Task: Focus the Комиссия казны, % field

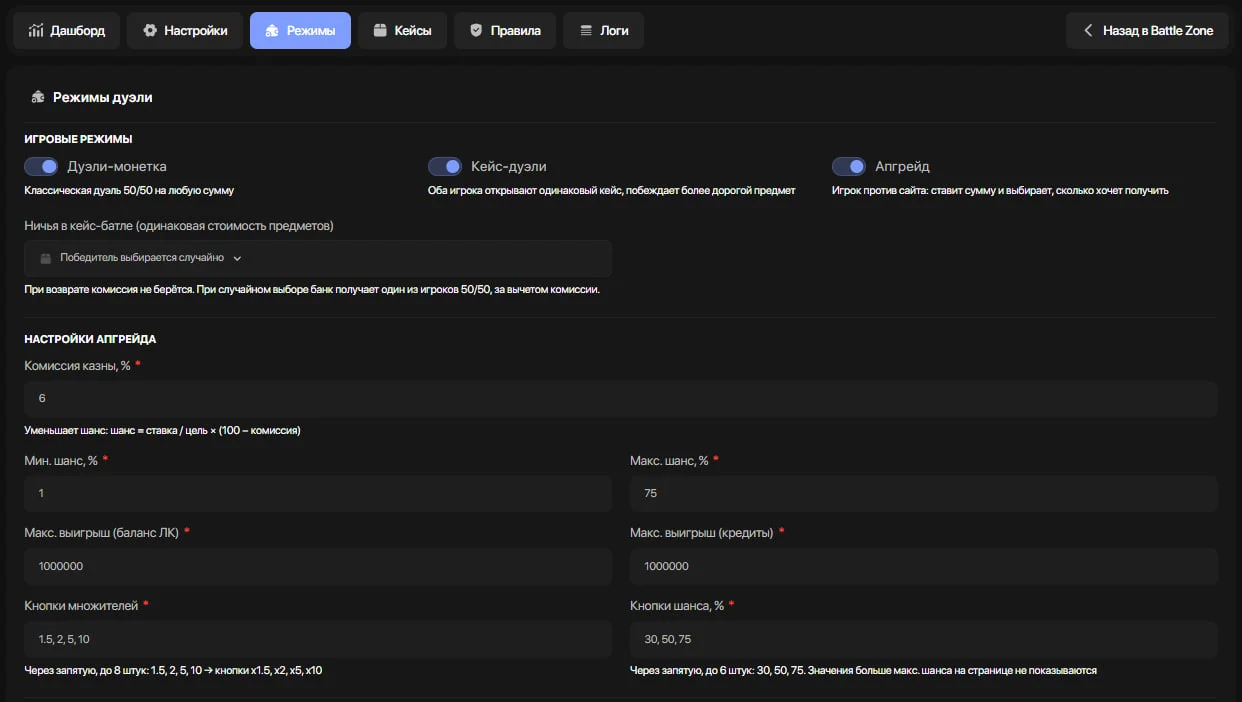Action: click(x=621, y=398)
